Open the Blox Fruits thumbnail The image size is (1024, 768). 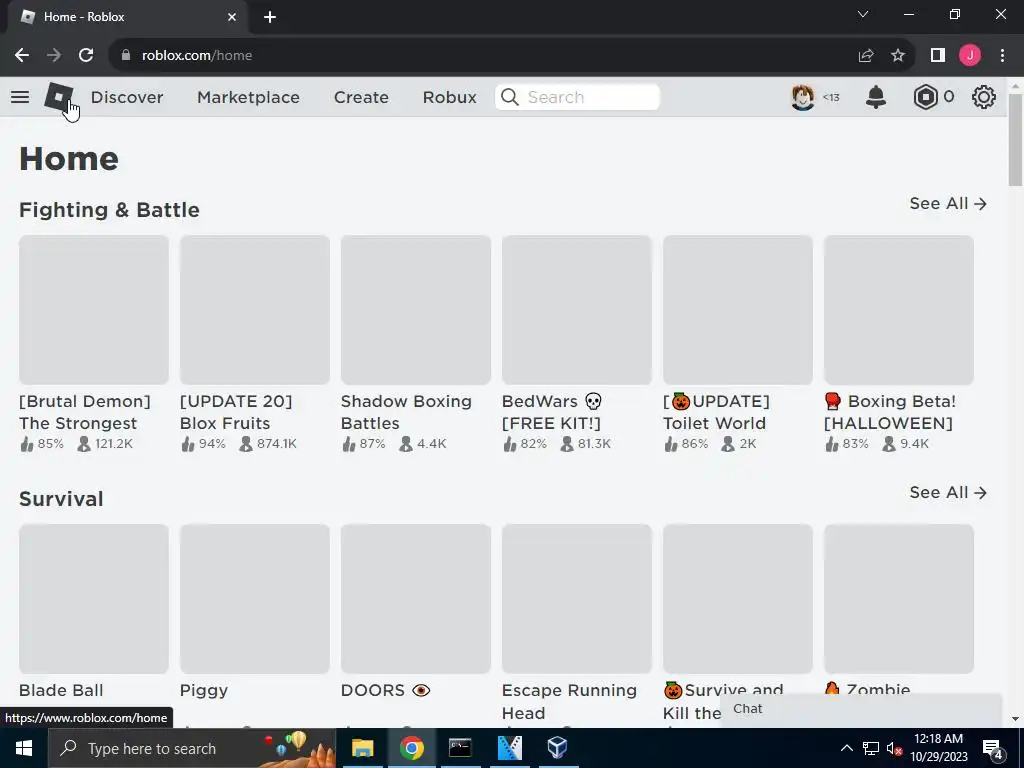click(255, 310)
